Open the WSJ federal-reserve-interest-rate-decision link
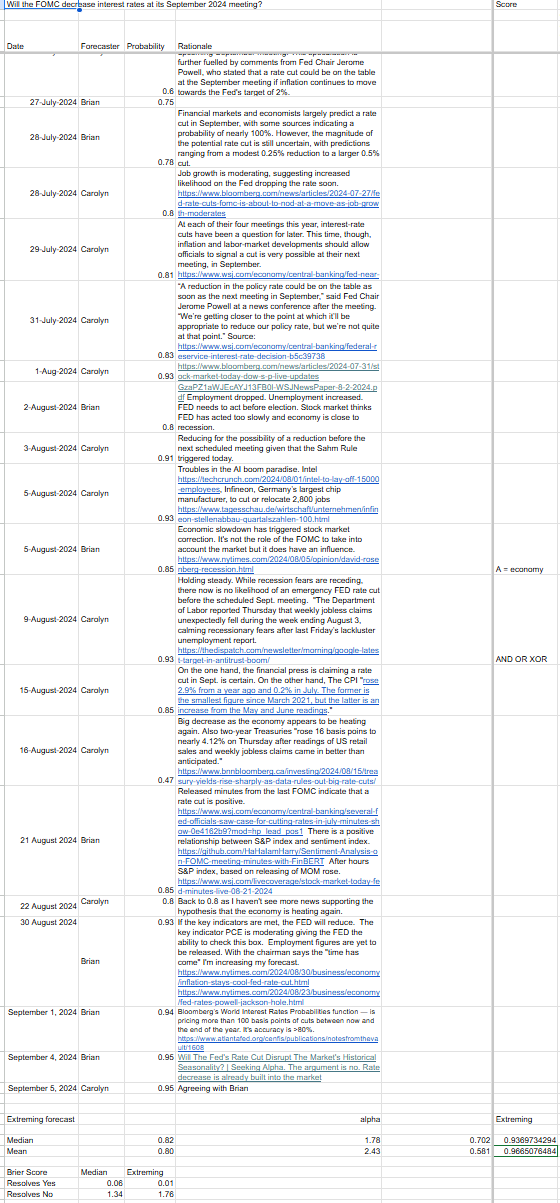 pos(278,349)
